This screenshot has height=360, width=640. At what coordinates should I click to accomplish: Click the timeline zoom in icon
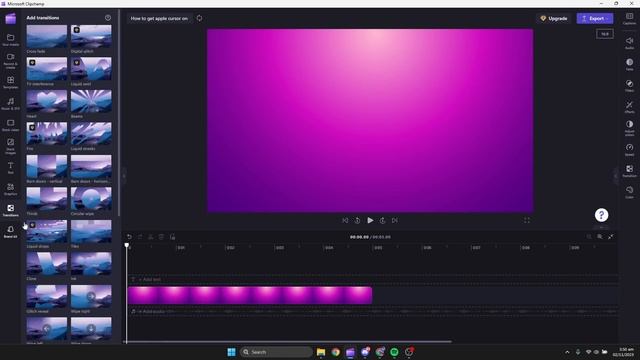[600, 237]
